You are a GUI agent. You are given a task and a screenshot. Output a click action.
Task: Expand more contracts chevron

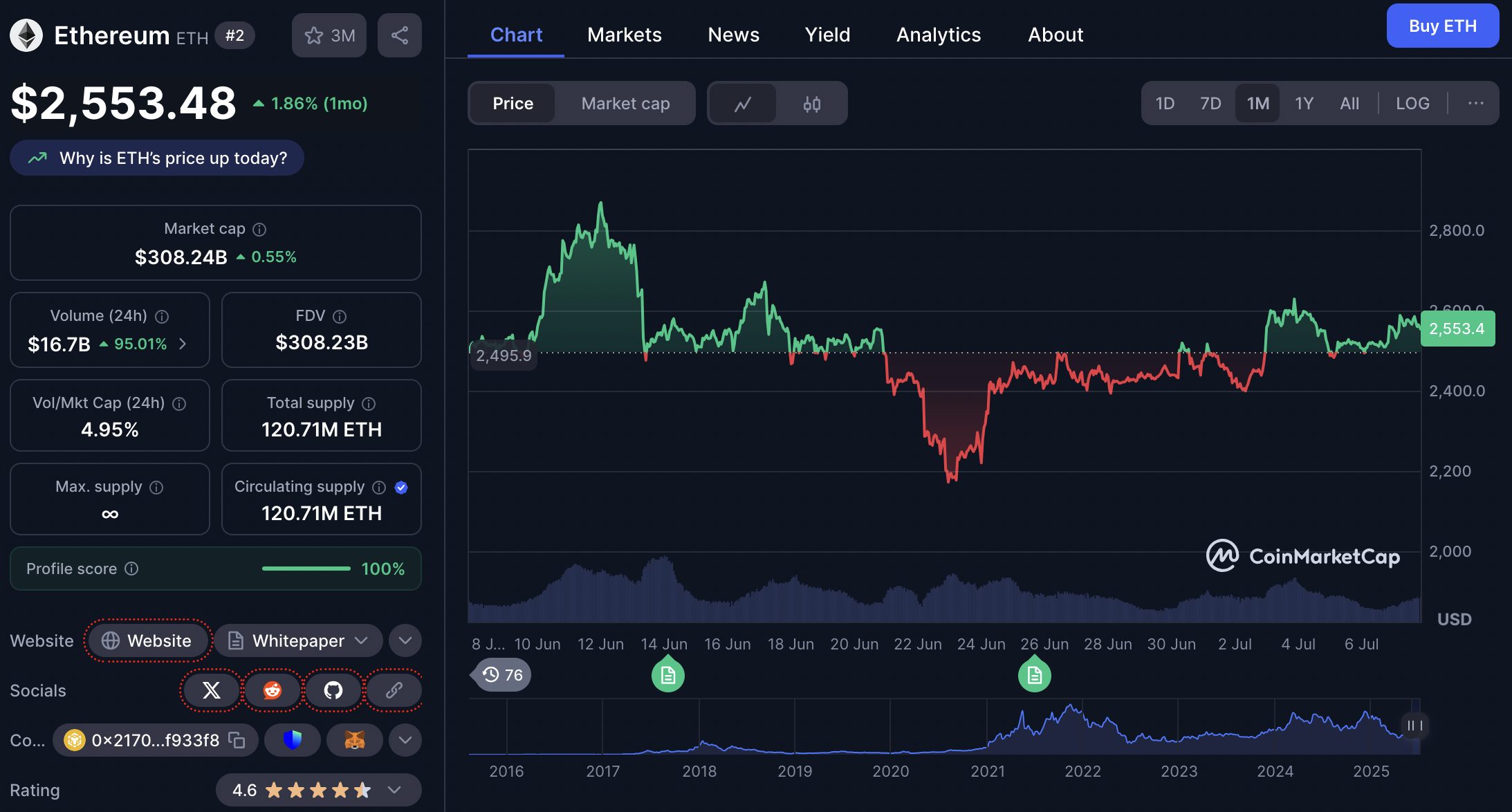(x=405, y=740)
